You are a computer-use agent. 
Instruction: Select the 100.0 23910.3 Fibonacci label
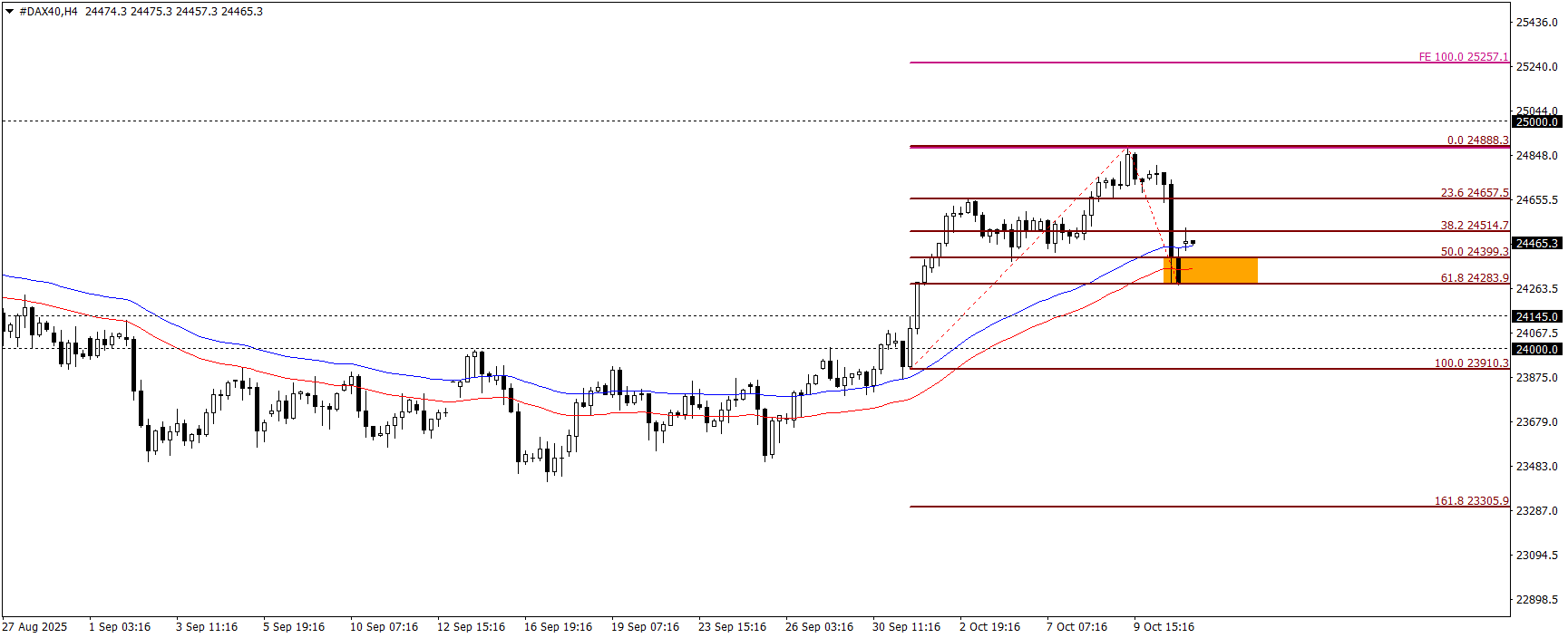[1471, 363]
